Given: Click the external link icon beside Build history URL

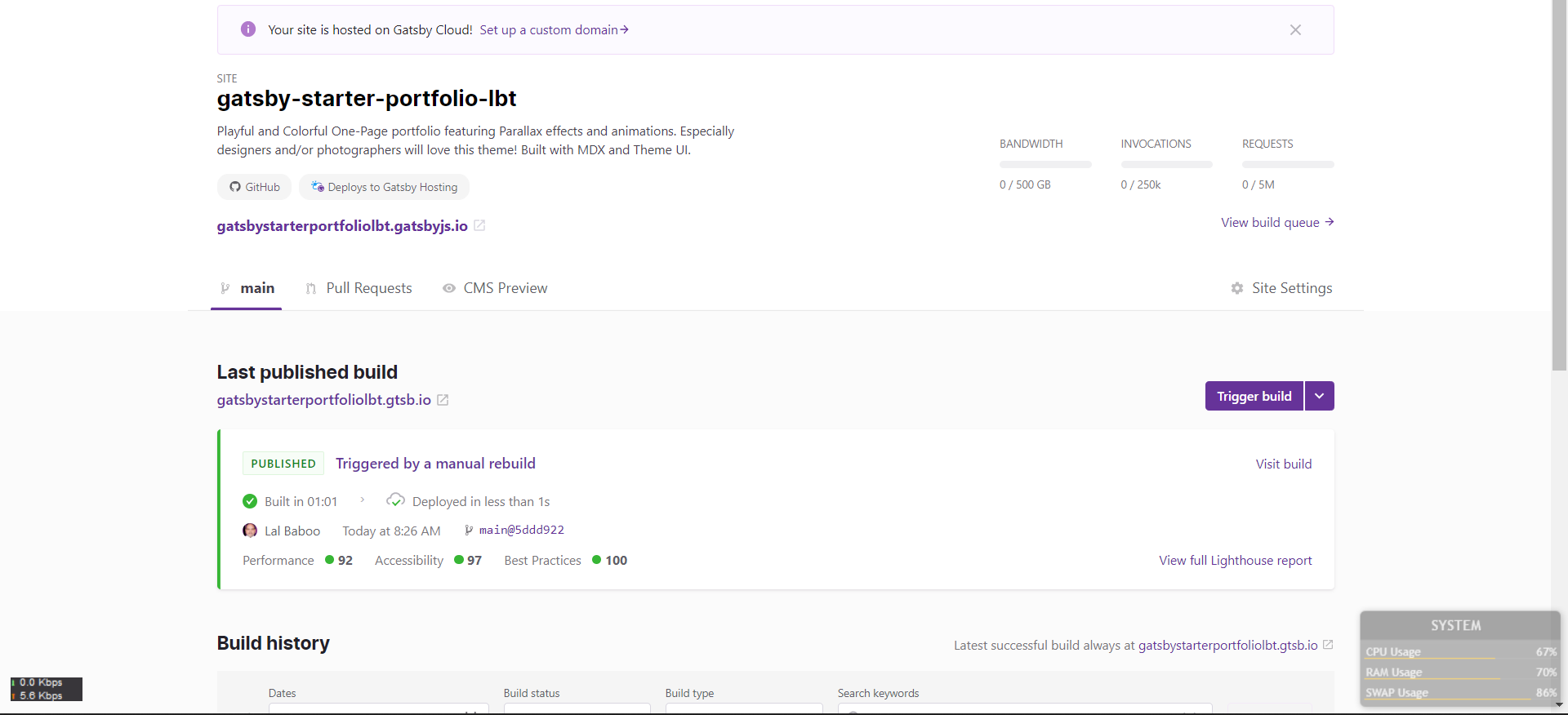Looking at the screenshot, I should tap(1328, 645).
